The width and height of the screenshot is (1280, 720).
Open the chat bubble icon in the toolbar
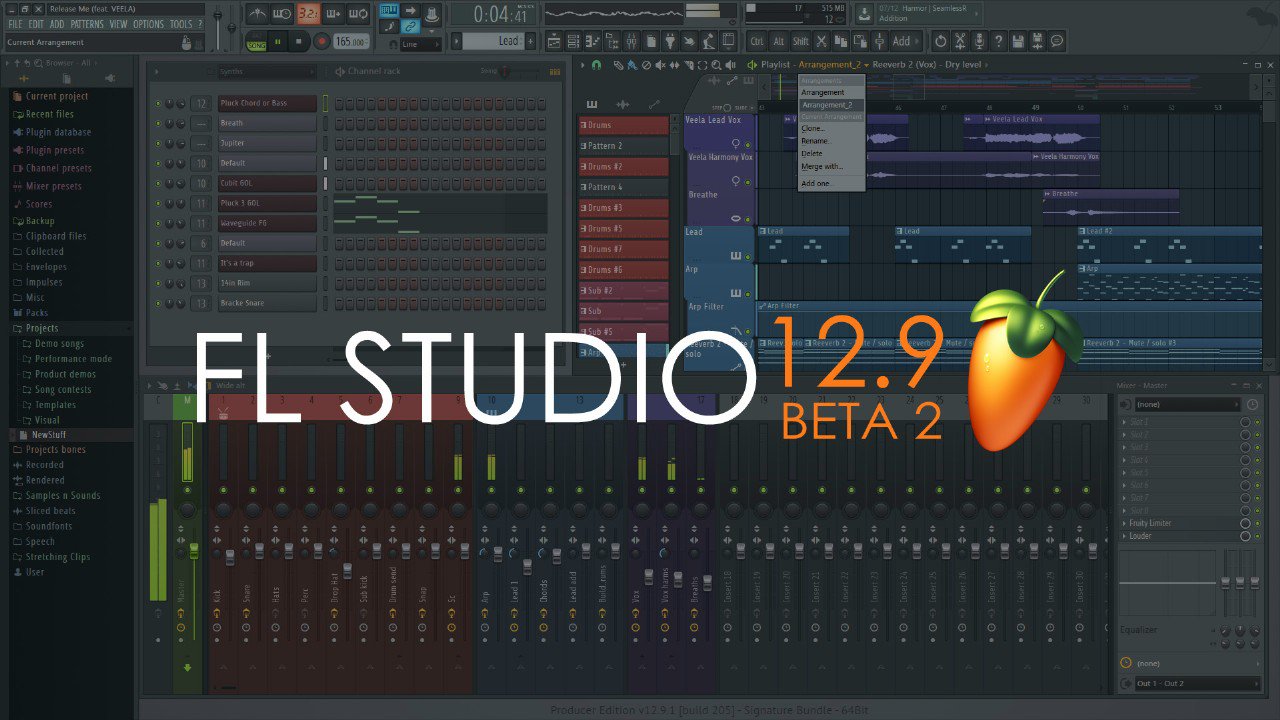pyautogui.click(x=1057, y=41)
